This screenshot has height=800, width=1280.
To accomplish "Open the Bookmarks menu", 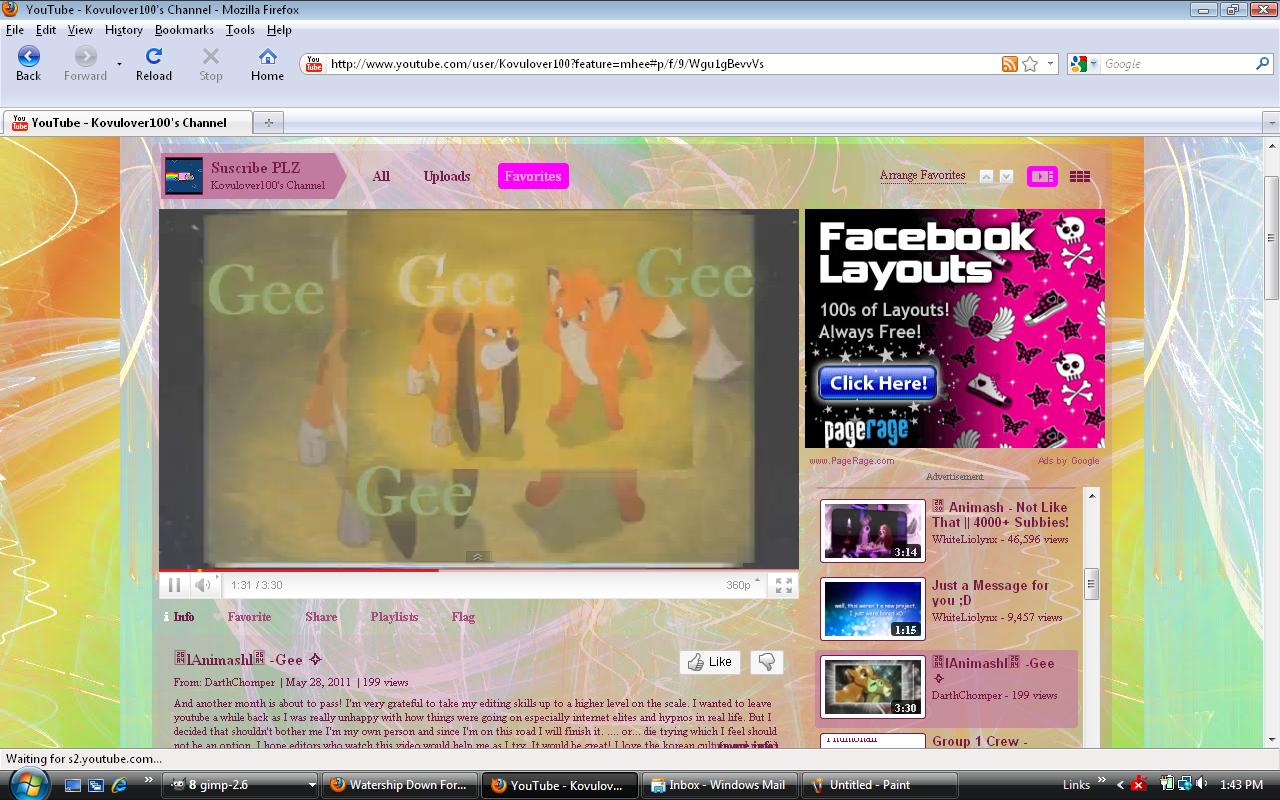I will [184, 30].
